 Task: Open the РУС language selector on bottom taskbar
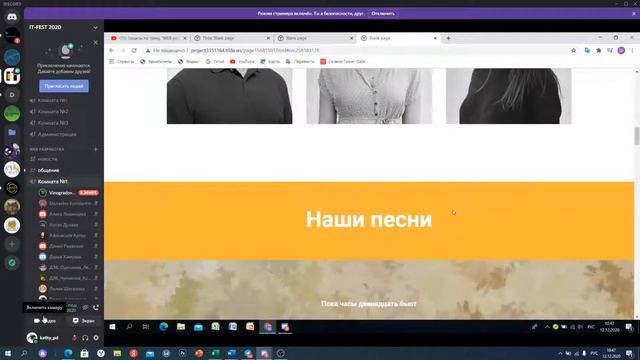click(594, 353)
